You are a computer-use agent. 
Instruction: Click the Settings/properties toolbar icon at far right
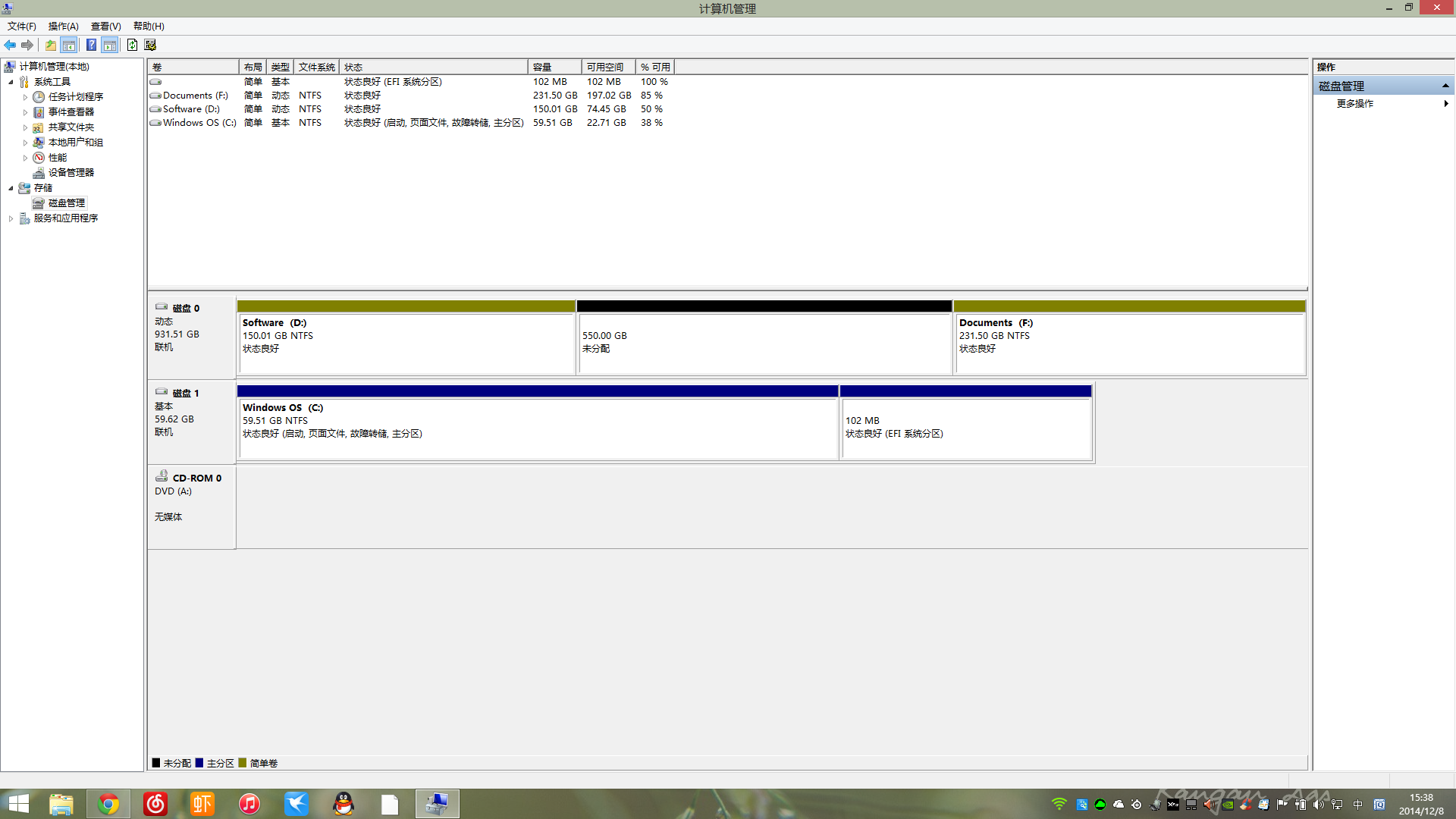[150, 45]
